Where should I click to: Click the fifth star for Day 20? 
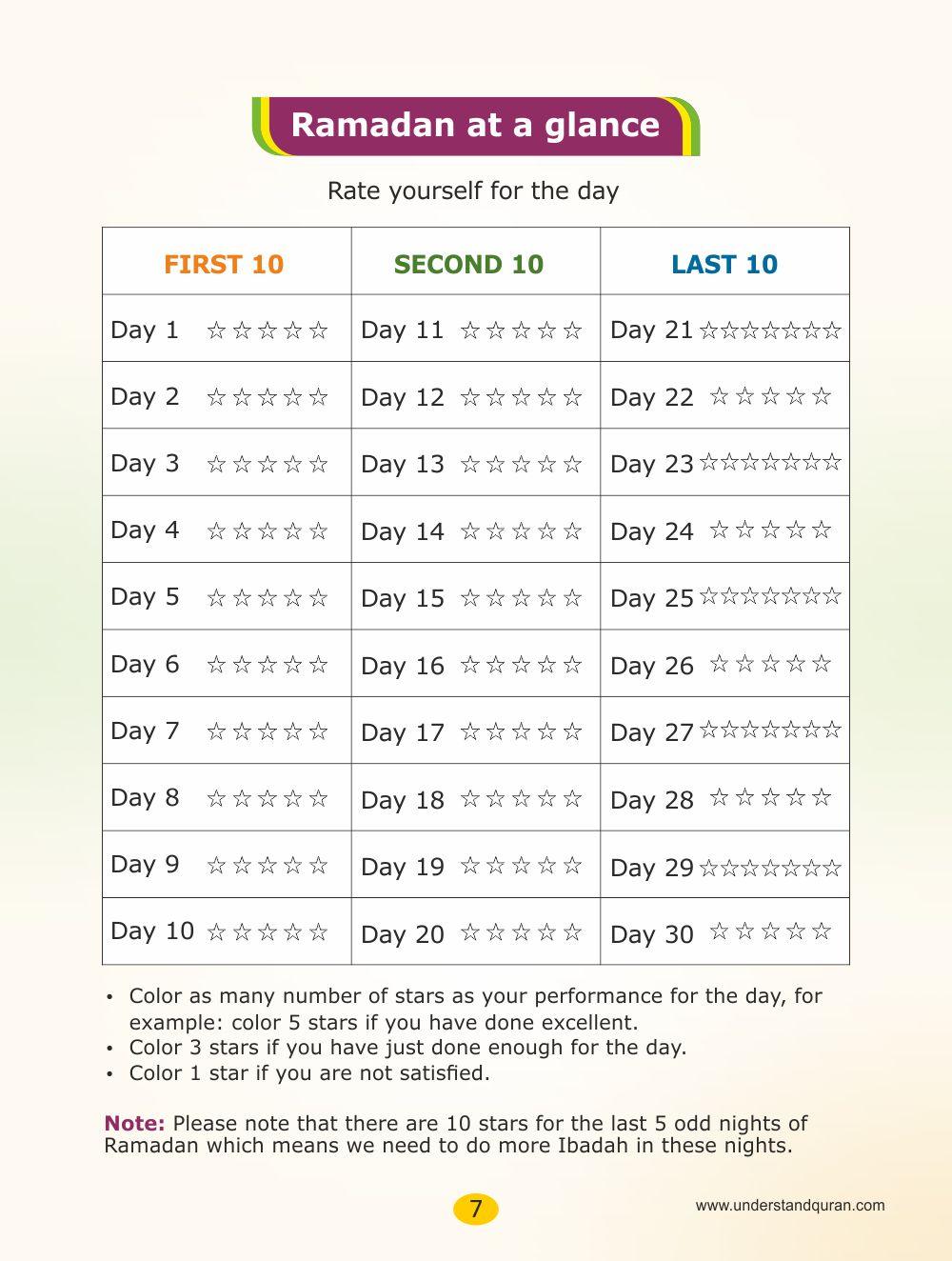click(572, 932)
